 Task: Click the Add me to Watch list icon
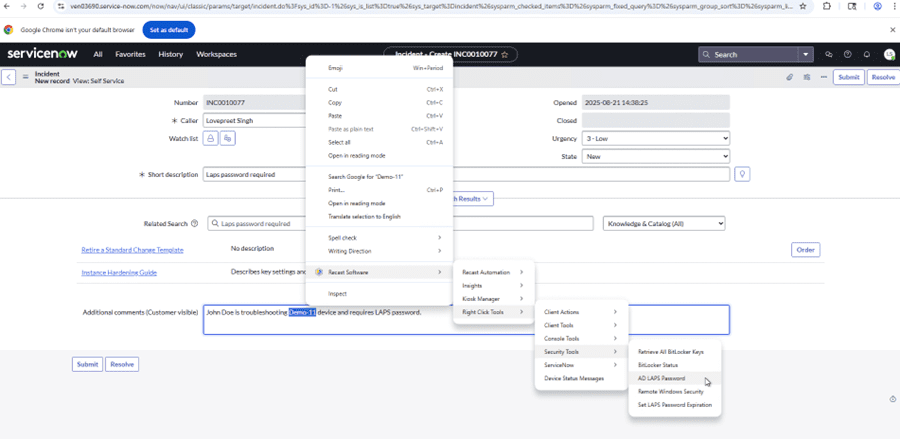click(227, 138)
